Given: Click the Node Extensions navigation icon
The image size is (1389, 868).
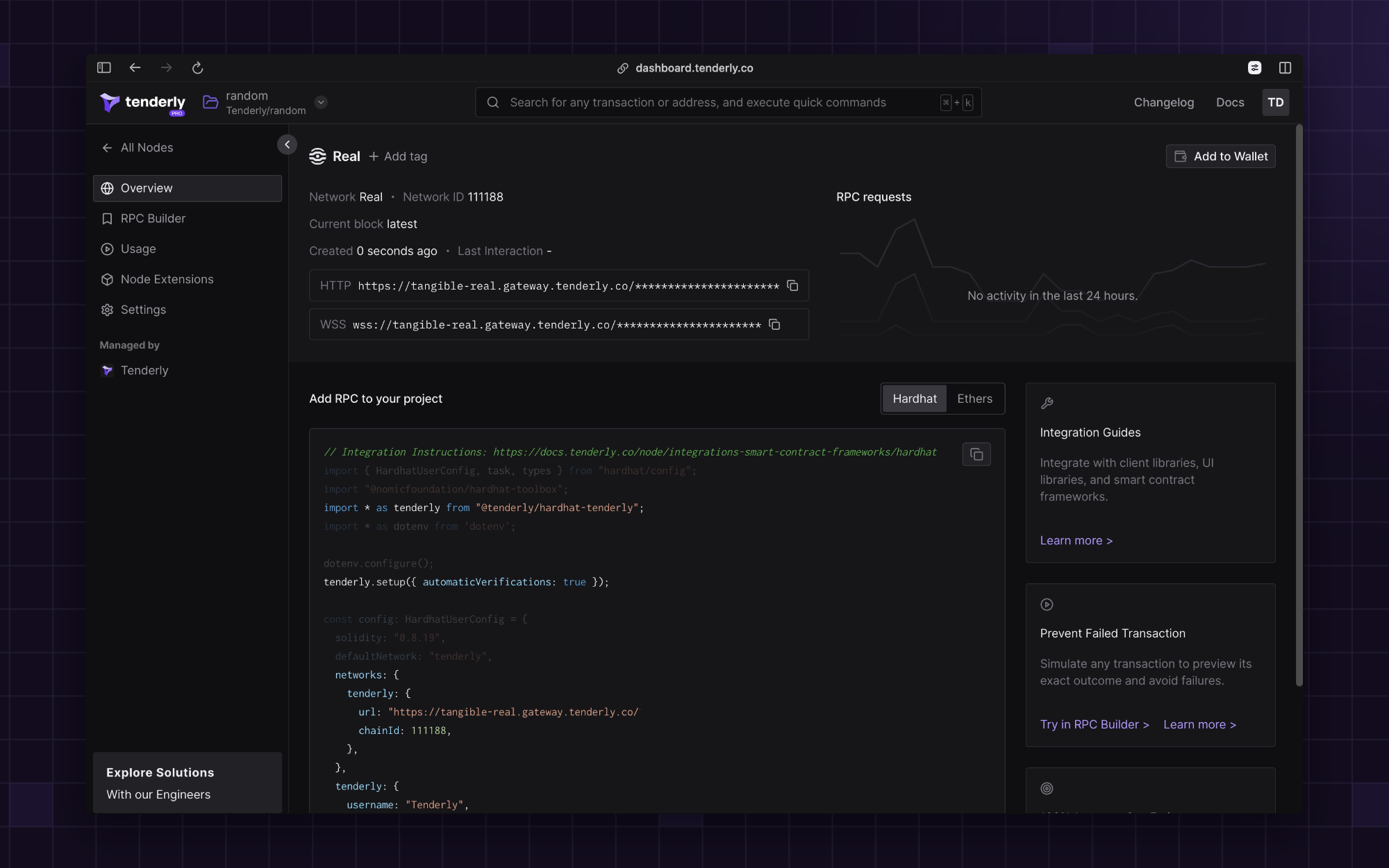Looking at the screenshot, I should click(x=106, y=279).
